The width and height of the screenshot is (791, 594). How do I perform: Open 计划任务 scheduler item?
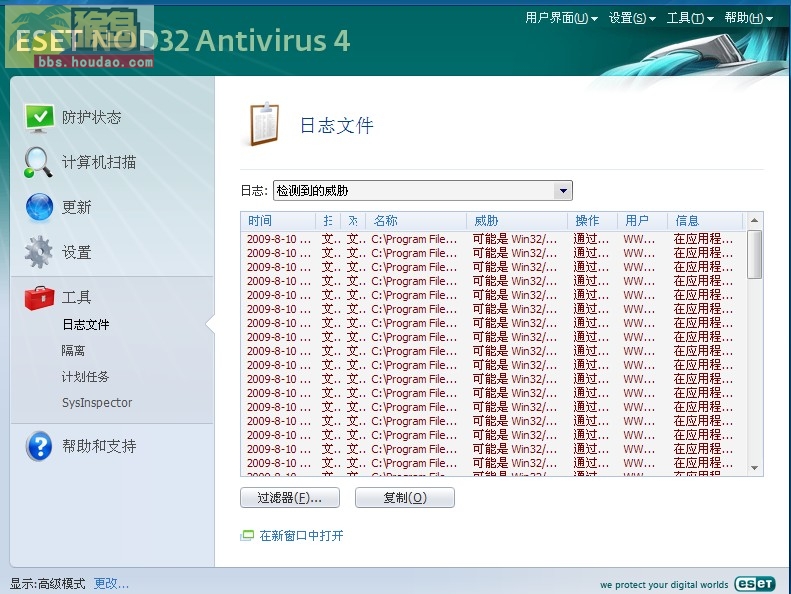pyautogui.click(x=85, y=376)
